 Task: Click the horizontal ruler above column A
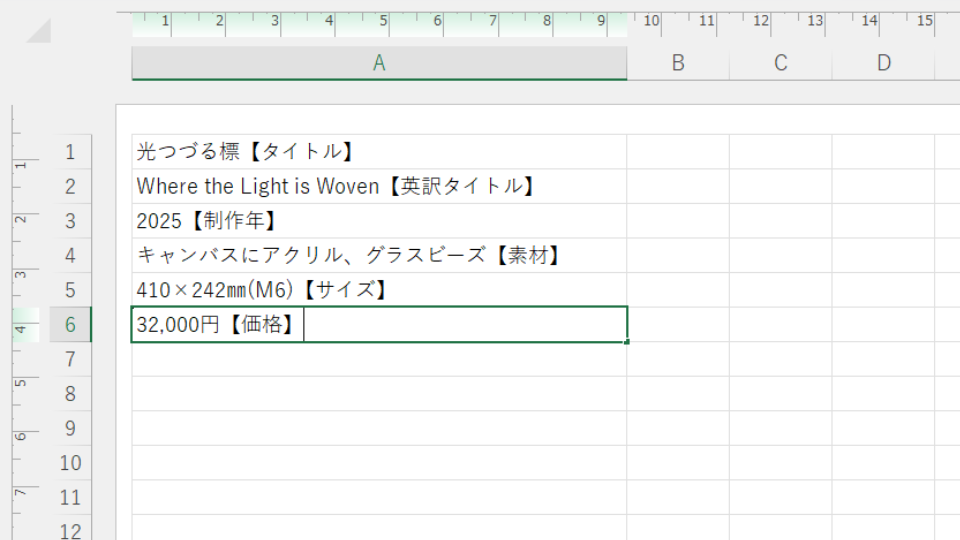[x=379, y=22]
